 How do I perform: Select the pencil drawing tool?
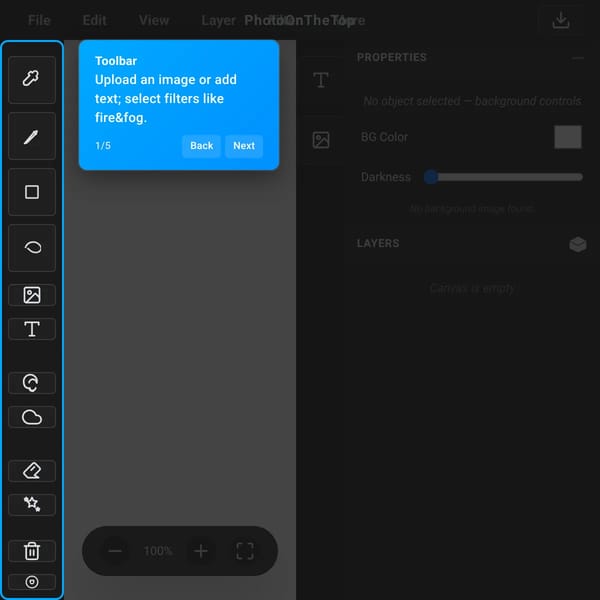click(32, 136)
